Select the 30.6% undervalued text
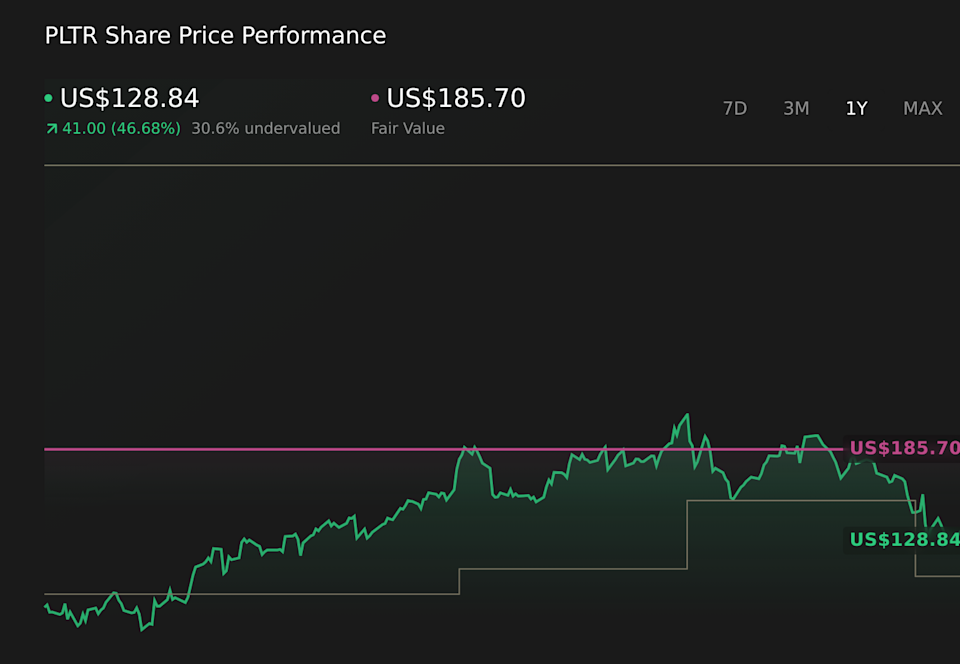The width and height of the screenshot is (960, 664). point(266,128)
